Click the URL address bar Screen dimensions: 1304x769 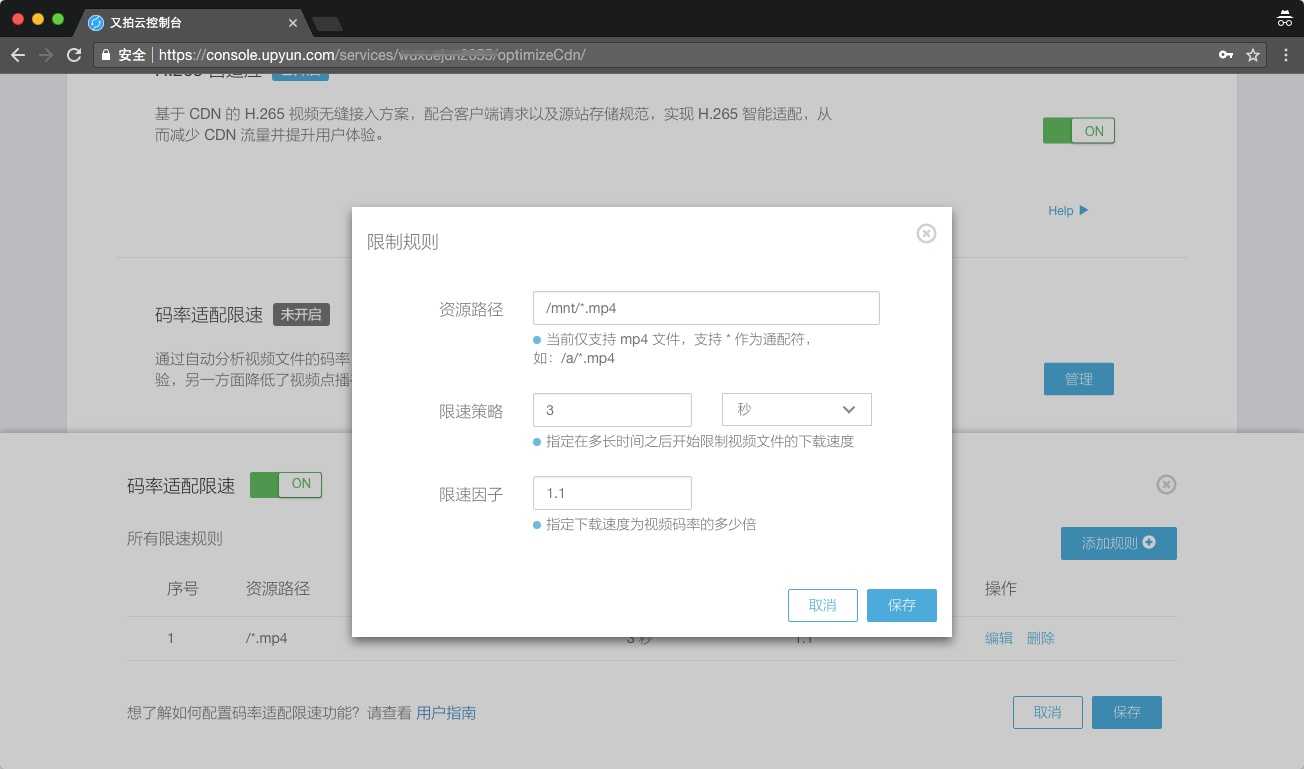(680, 55)
